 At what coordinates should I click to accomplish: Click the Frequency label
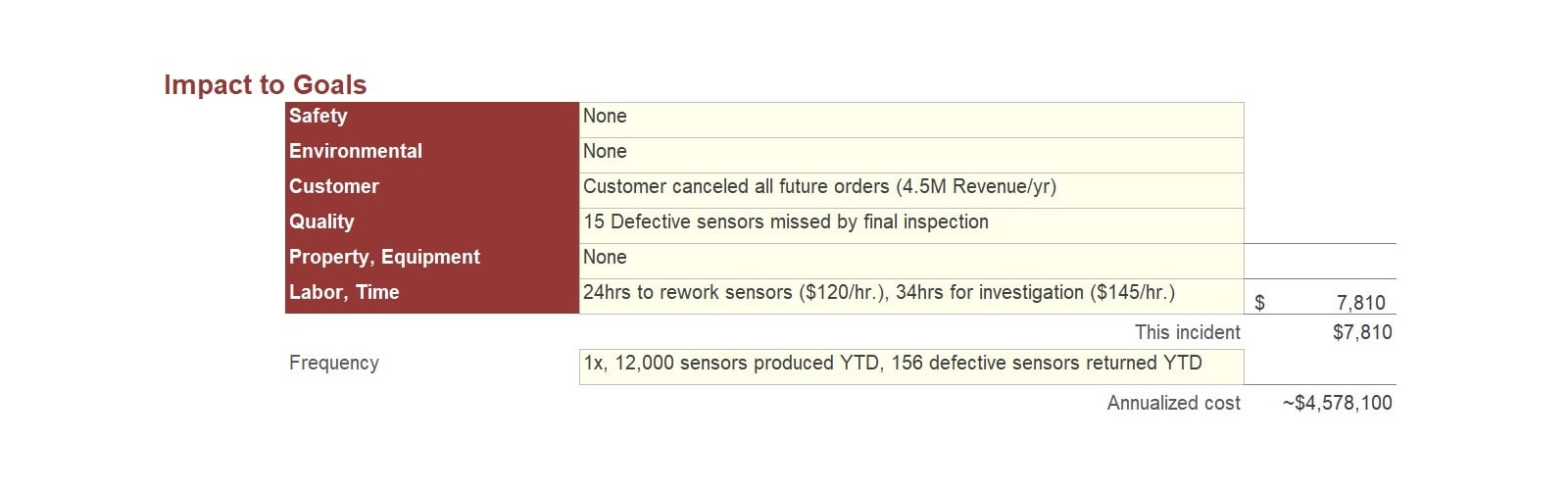(333, 363)
